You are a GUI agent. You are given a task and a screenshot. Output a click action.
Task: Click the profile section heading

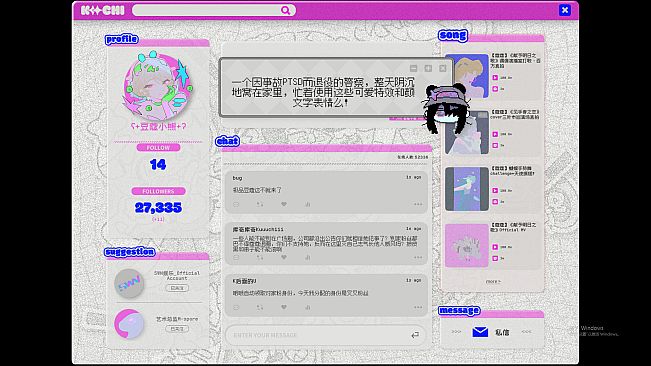click(x=121, y=39)
